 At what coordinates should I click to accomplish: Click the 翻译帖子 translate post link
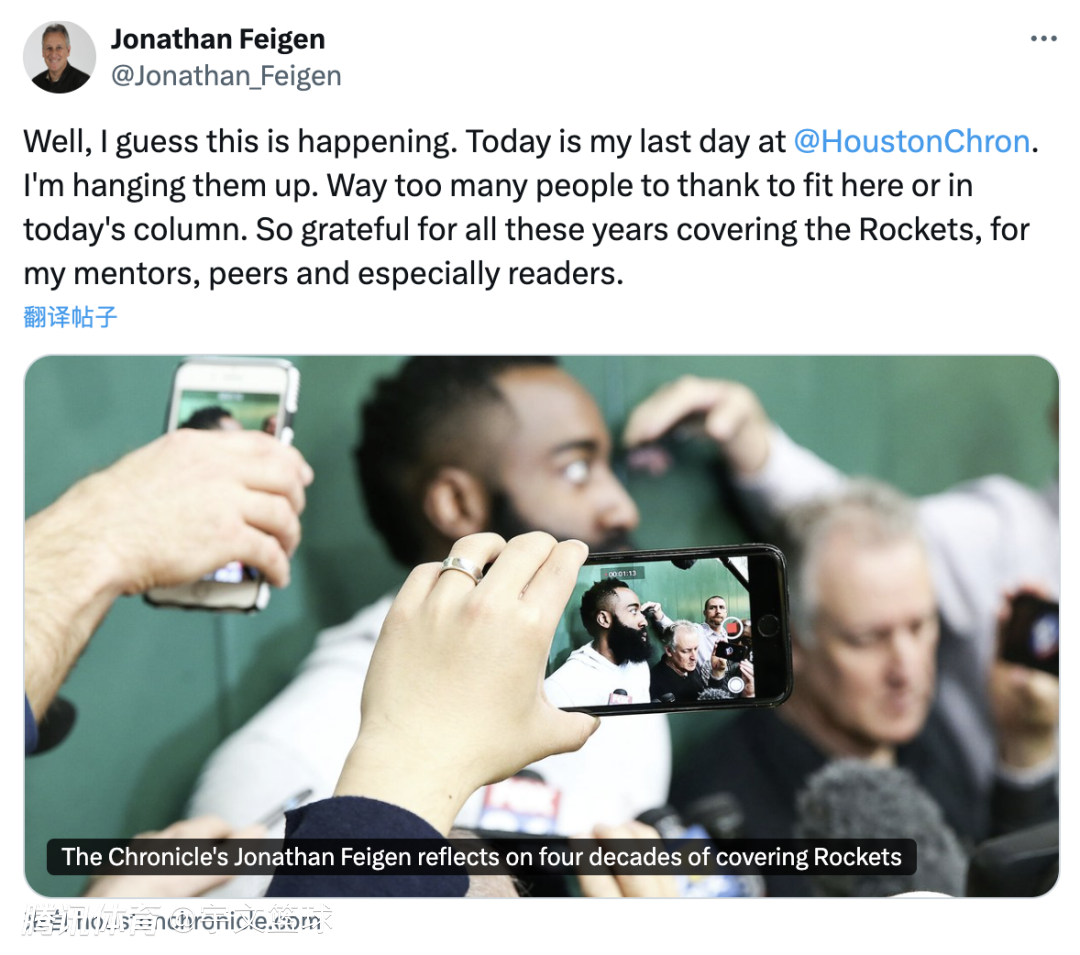pos(70,317)
